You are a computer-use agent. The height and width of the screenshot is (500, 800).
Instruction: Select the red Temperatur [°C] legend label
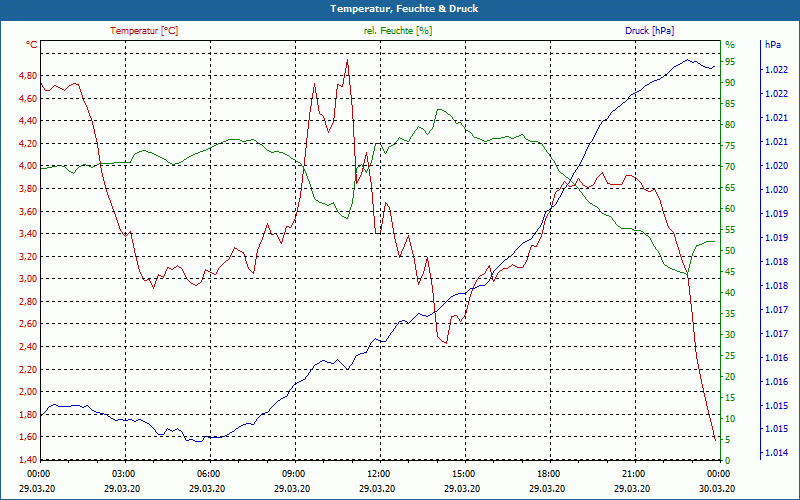coord(144,31)
